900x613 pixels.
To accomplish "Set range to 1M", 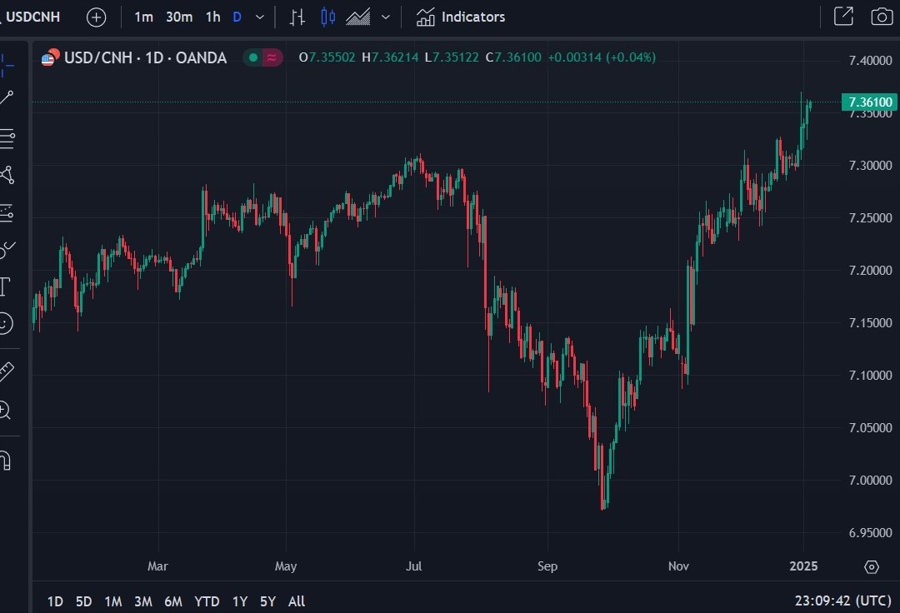I will (x=113, y=602).
